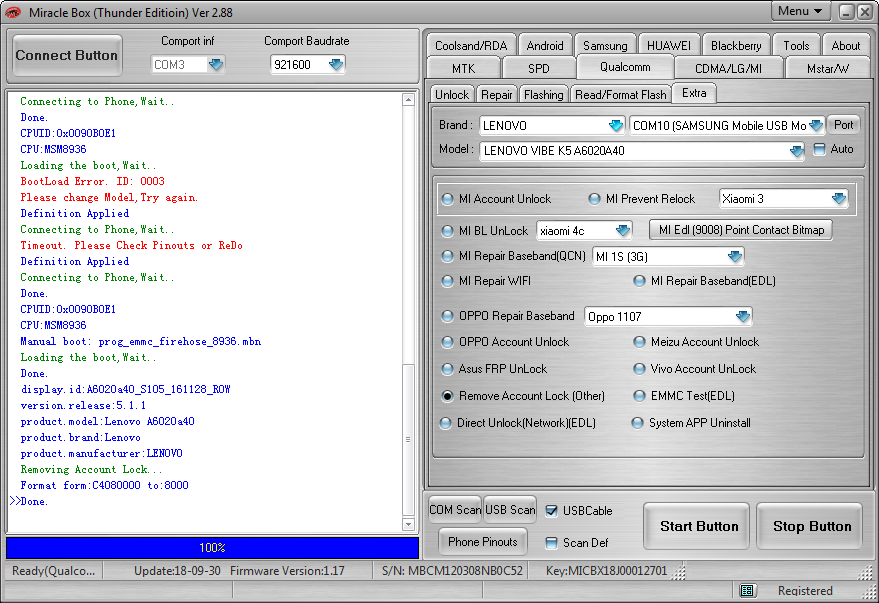This screenshot has width=879, height=603.
Task: Select System APP Uninstall radio option
Action: pyautogui.click(x=637, y=423)
